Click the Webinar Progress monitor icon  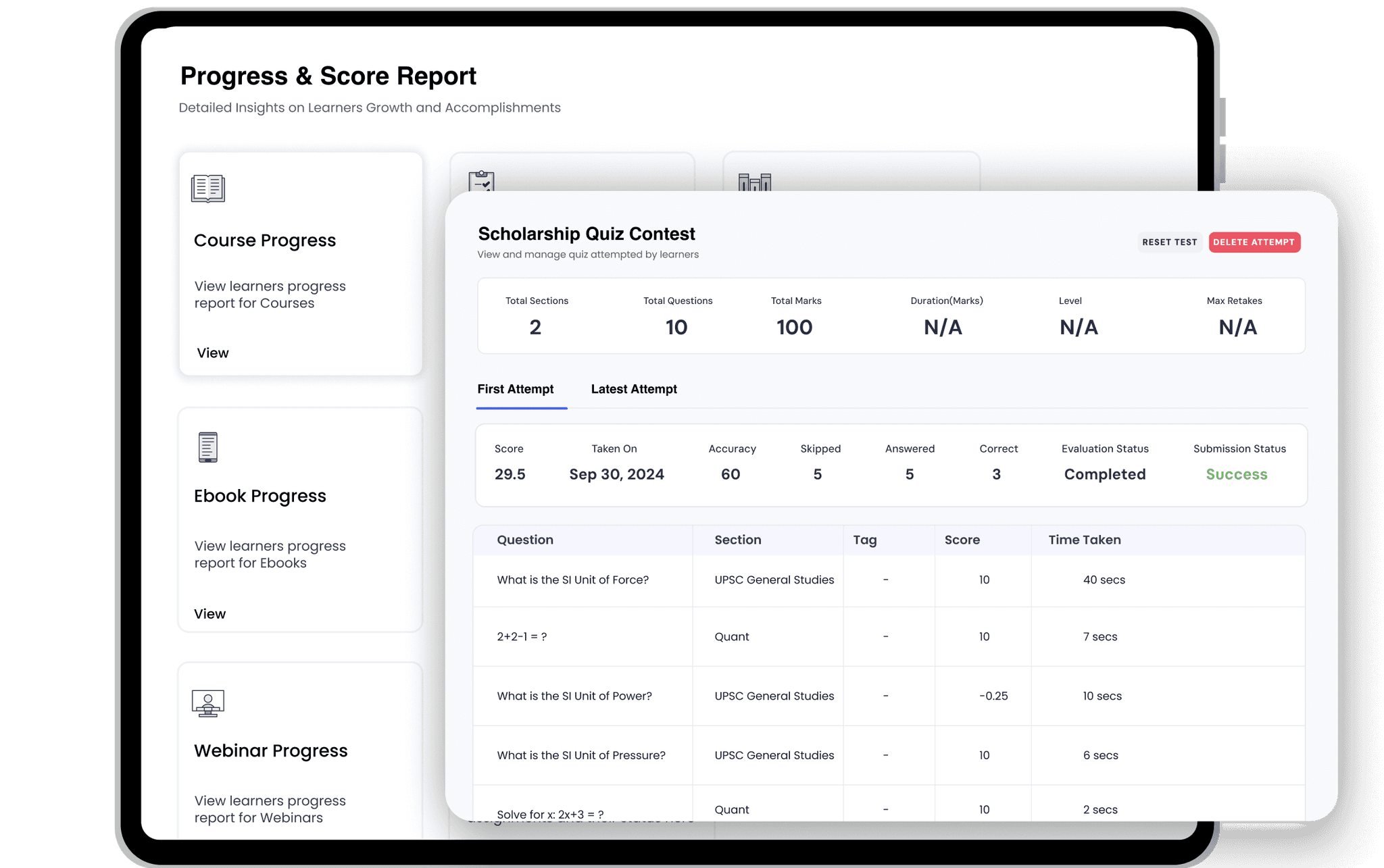coord(207,703)
